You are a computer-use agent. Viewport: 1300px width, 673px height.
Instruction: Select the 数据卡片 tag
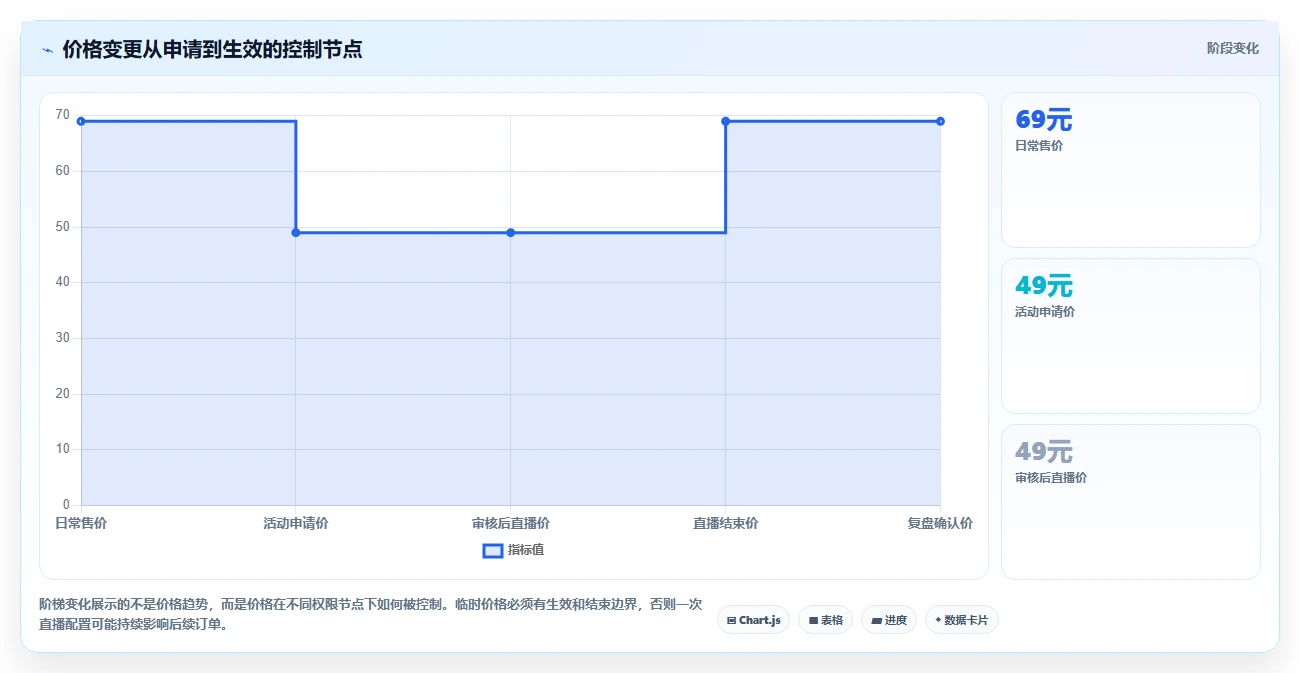961,620
